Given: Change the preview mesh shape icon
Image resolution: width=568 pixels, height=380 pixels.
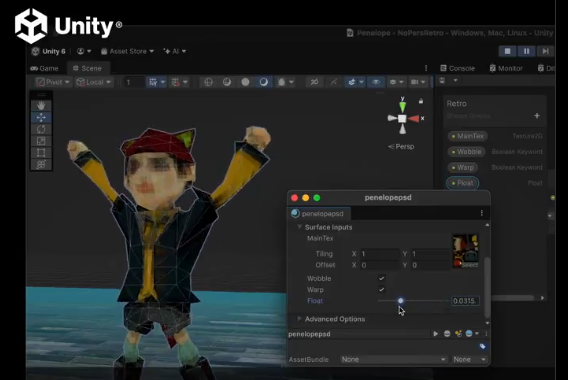Looking at the screenshot, I should [447, 334].
